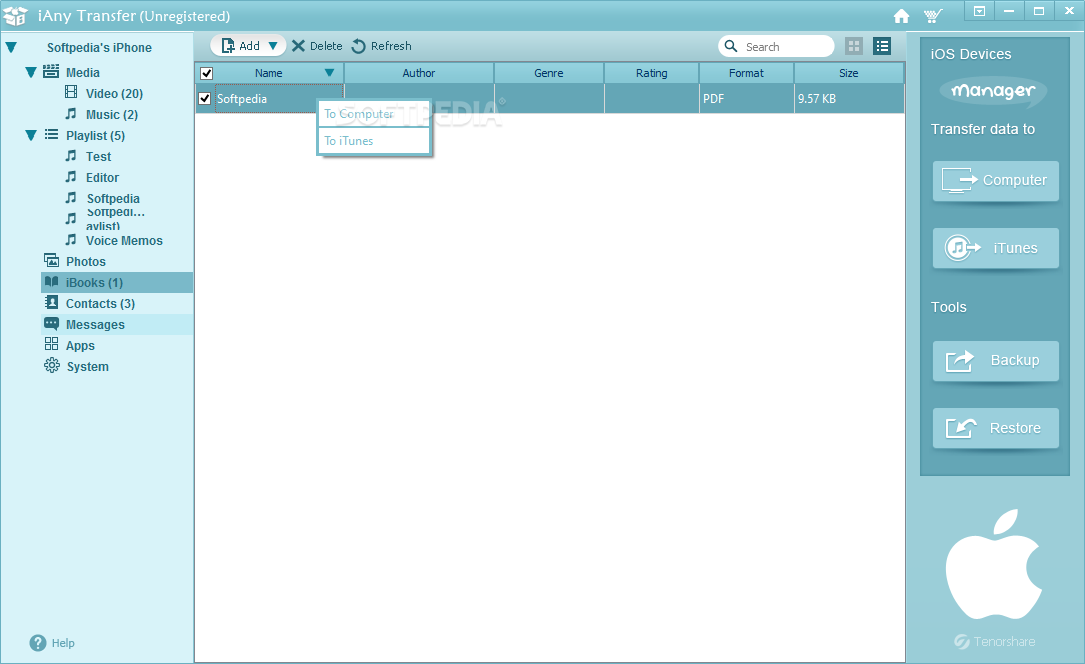Screen dimensions: 1085x664
Task: Click the Photos icon in sidebar
Action: coord(51,260)
